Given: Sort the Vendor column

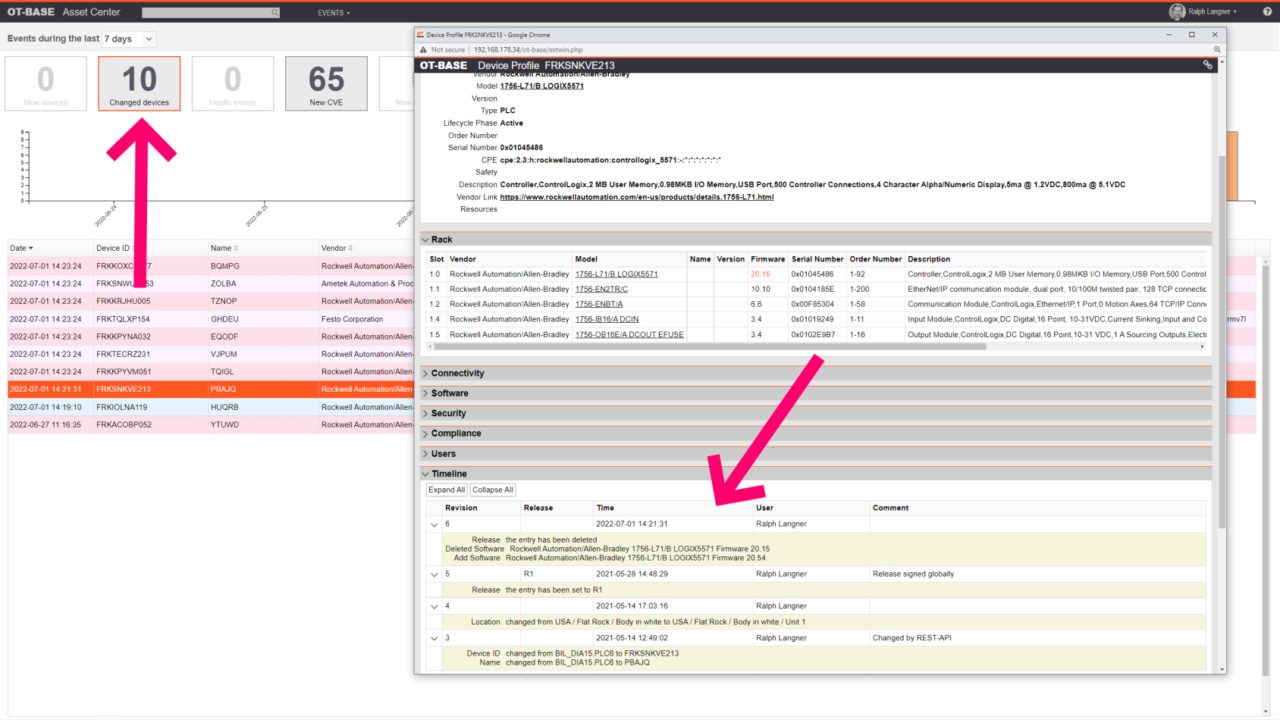Looking at the screenshot, I should pos(351,248).
